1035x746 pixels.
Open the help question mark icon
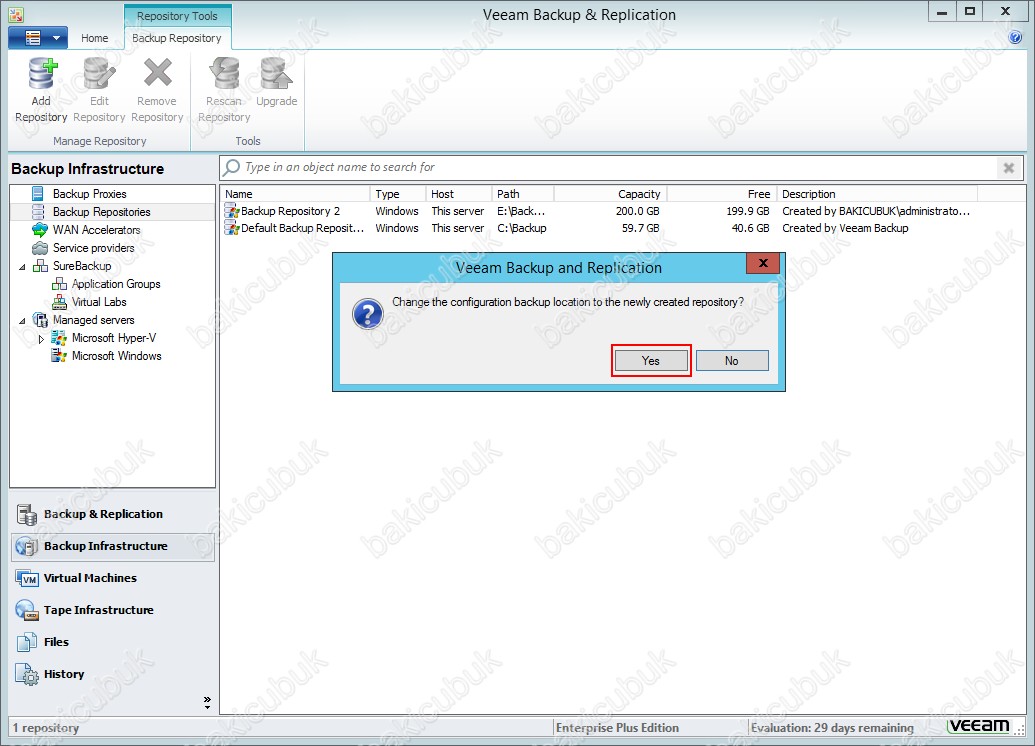point(1015,38)
